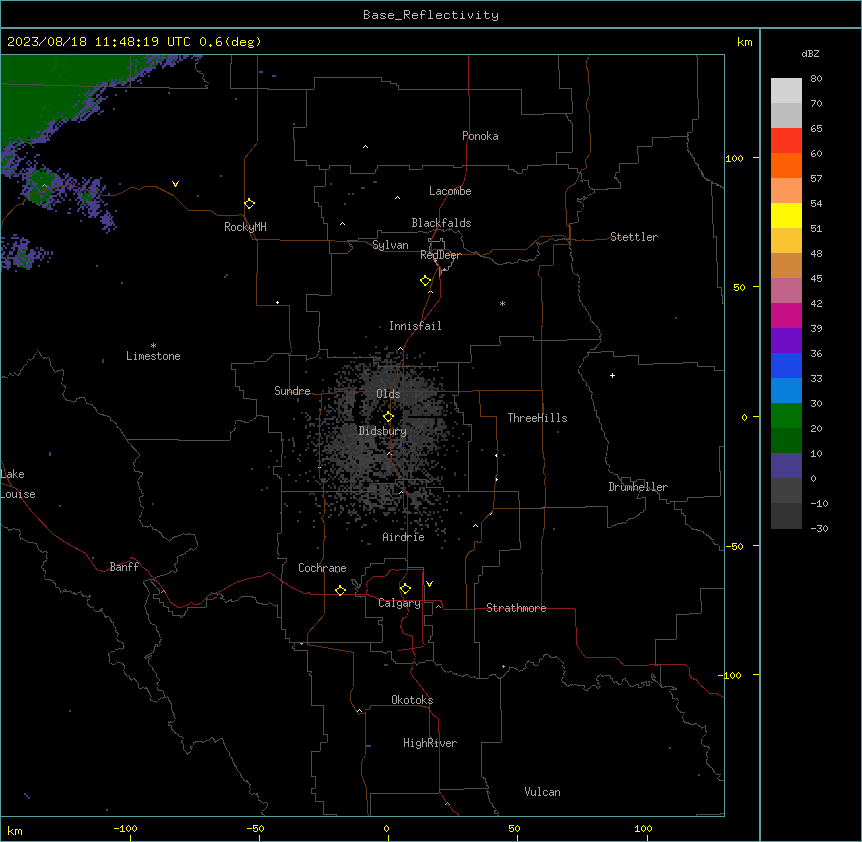Viewport: 862px width, 842px height.
Task: Select the purple 39-36 dBZ color swatch
Action: [786, 341]
